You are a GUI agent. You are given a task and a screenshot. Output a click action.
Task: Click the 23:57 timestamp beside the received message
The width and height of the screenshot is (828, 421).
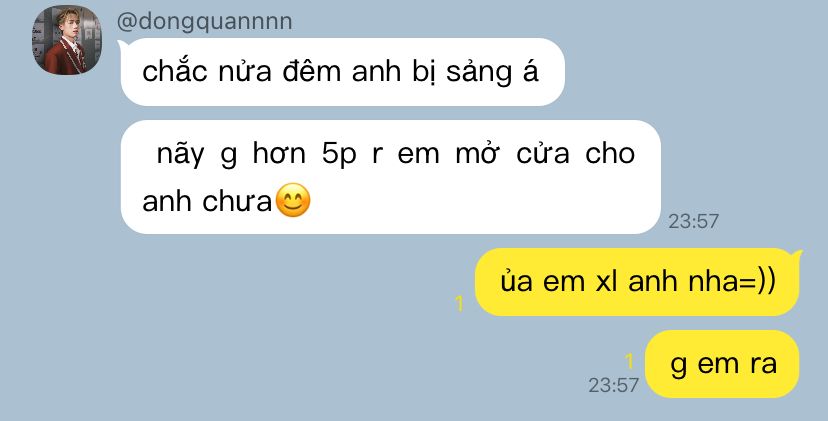693,221
